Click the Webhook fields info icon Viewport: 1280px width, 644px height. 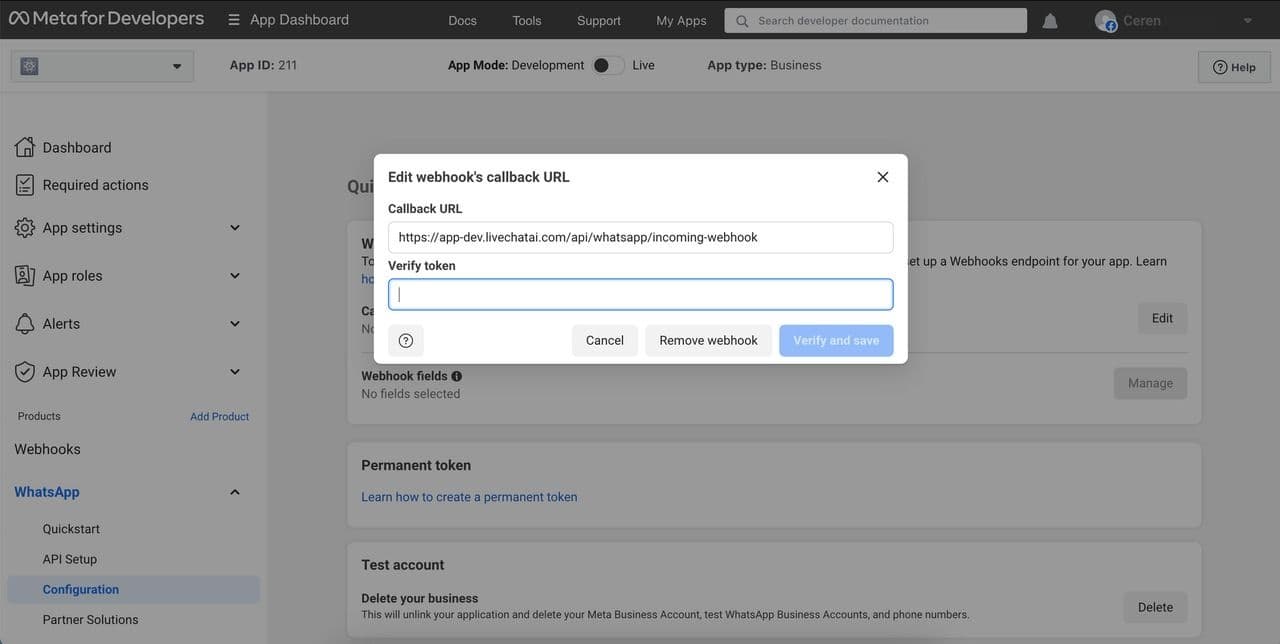[x=457, y=376]
